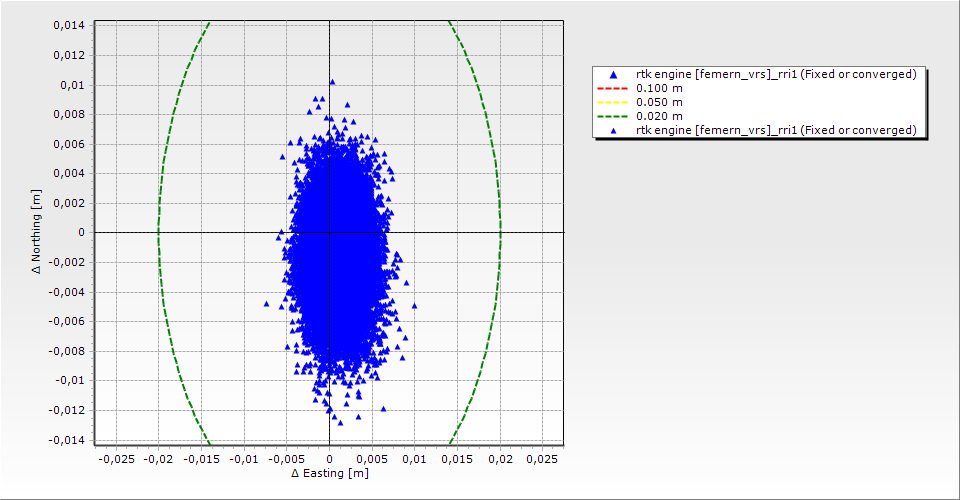
Task: Click the green dashed circle's right arc
Action: click(x=500, y=232)
